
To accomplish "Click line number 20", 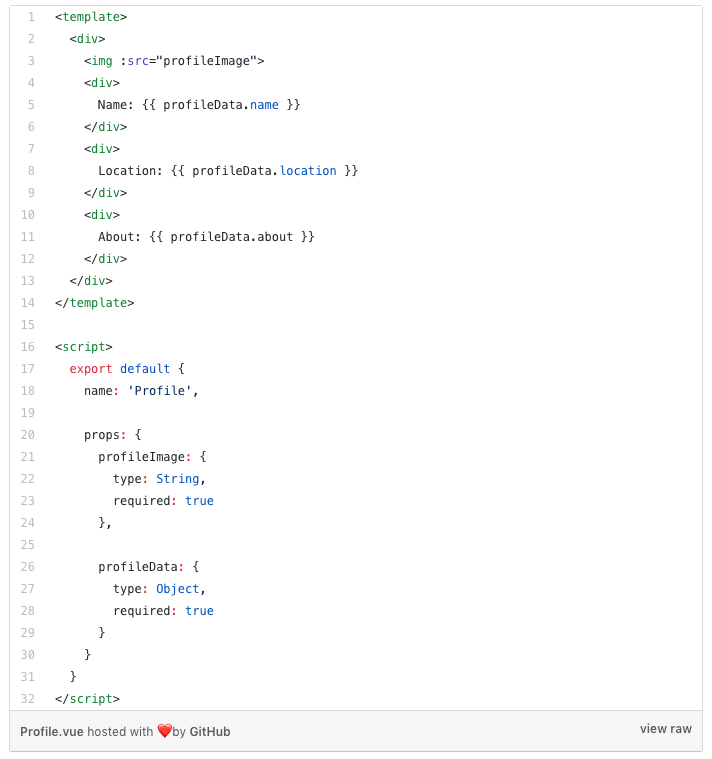I will [28, 435].
